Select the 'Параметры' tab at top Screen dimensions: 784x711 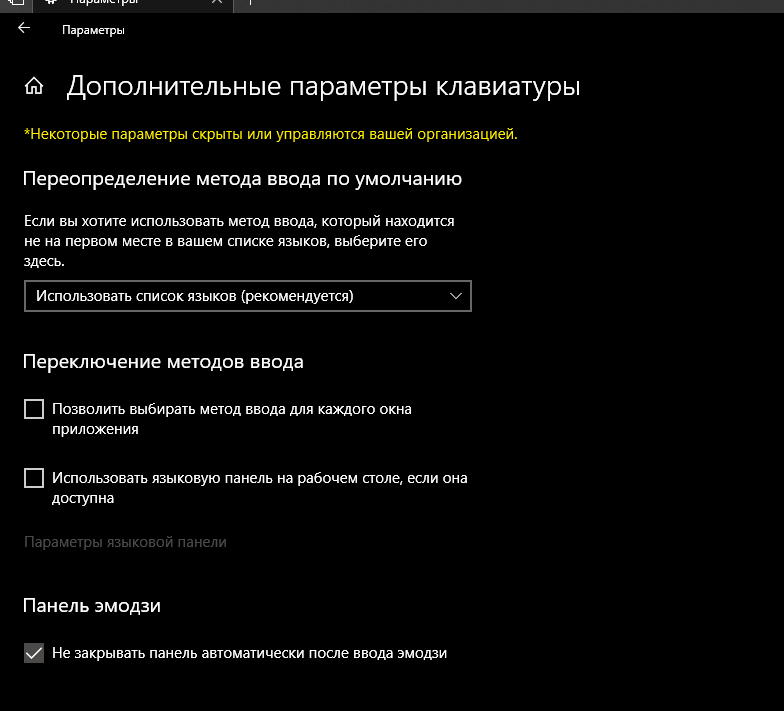click(x=132, y=4)
